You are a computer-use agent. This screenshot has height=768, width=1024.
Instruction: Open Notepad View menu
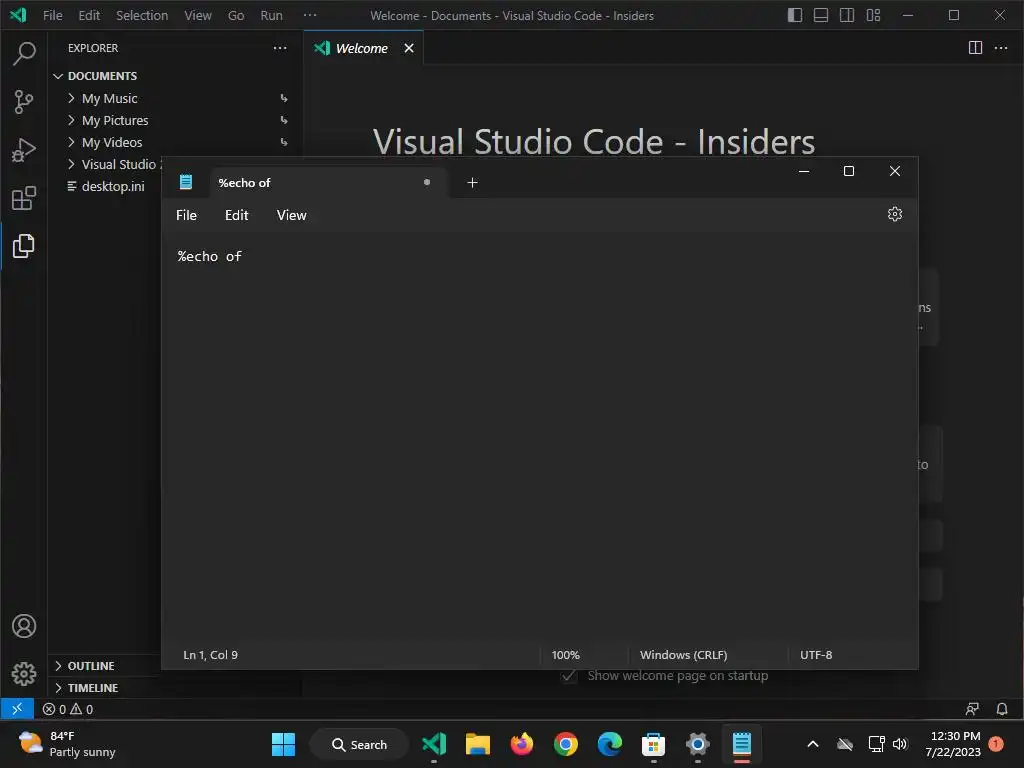[291, 215]
